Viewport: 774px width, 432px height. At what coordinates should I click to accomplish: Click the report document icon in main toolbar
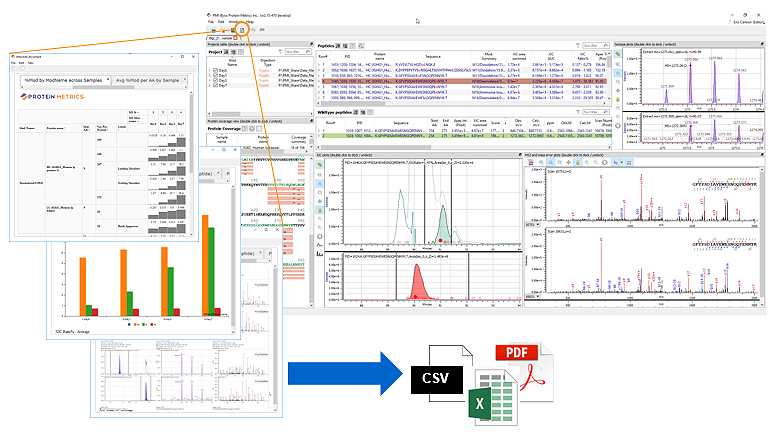point(242,30)
